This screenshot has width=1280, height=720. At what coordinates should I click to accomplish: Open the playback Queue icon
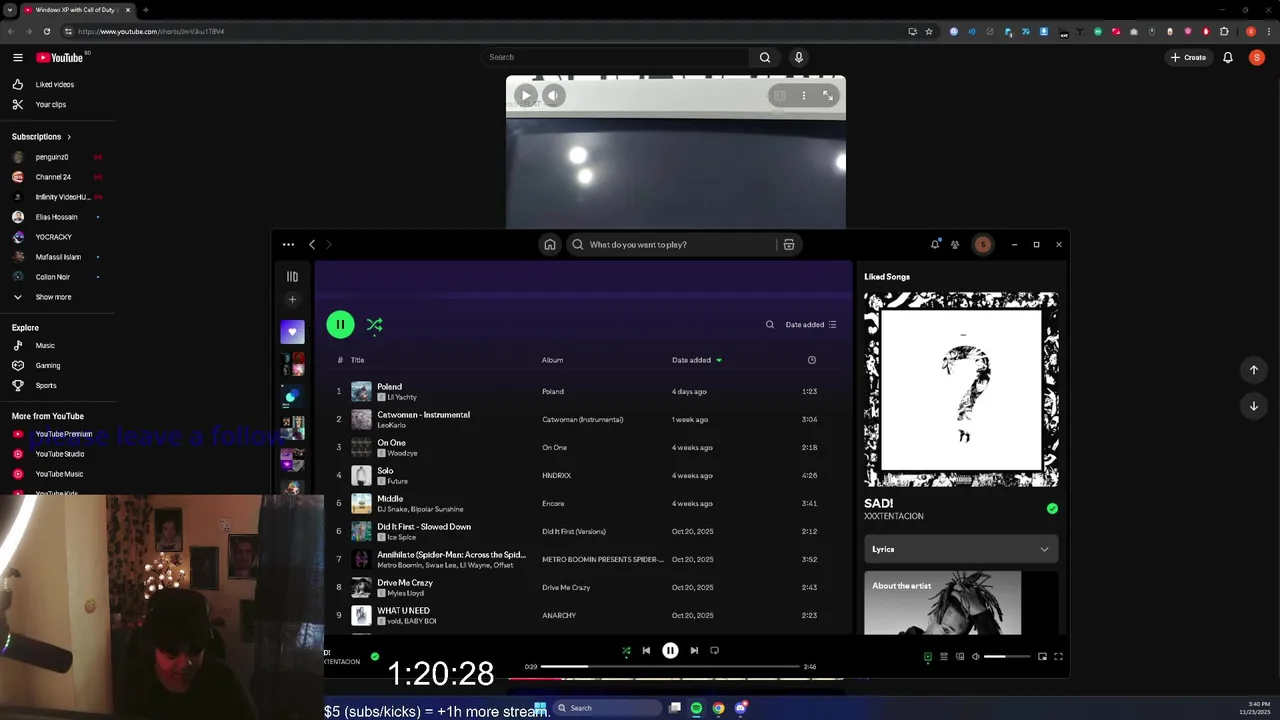point(943,657)
